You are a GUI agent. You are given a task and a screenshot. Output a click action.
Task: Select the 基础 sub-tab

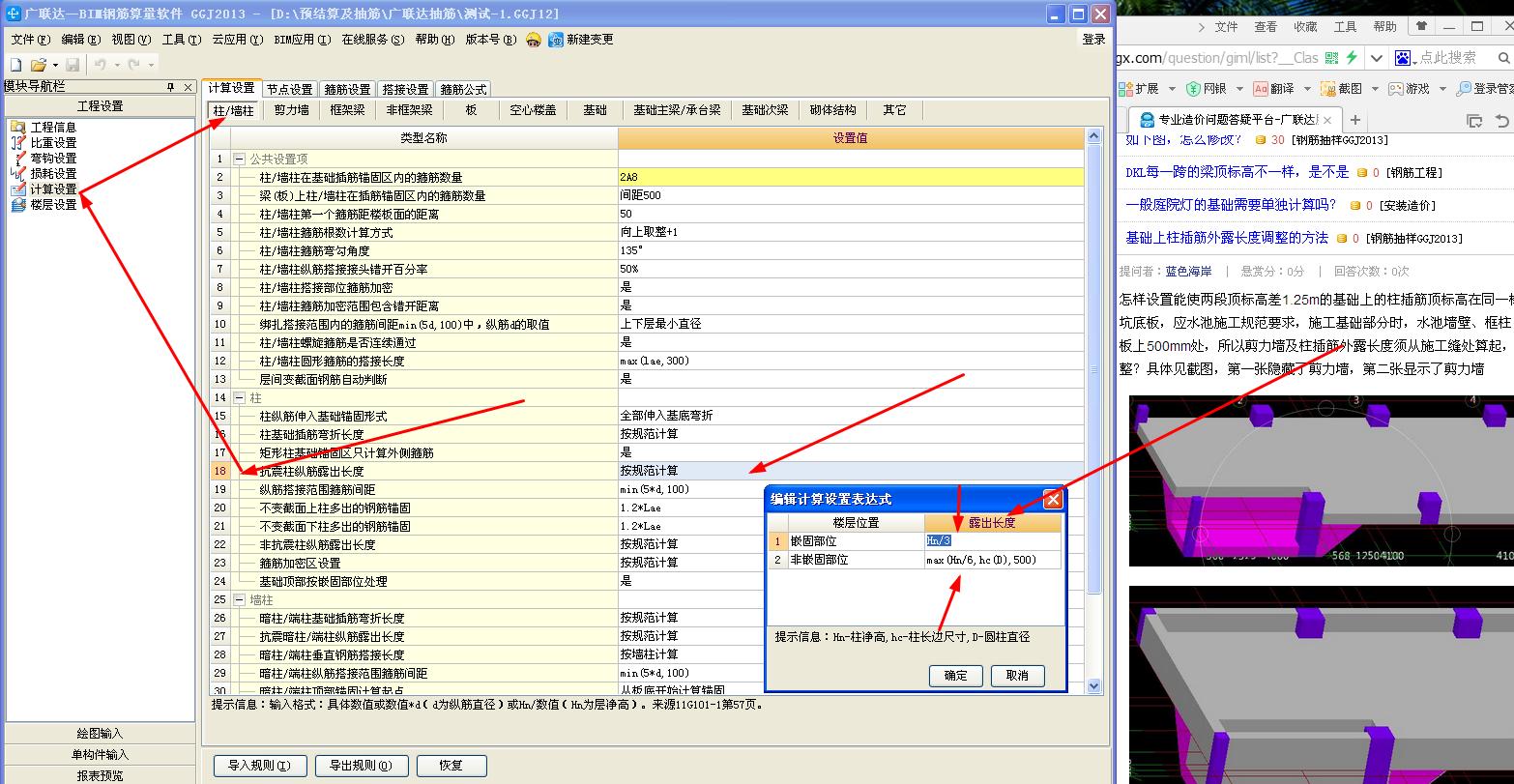tap(595, 110)
